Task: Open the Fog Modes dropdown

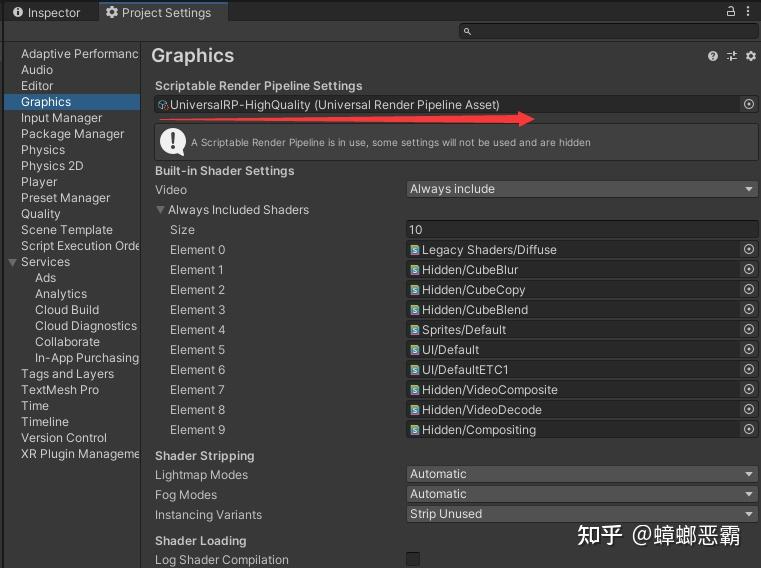Action: pos(581,494)
